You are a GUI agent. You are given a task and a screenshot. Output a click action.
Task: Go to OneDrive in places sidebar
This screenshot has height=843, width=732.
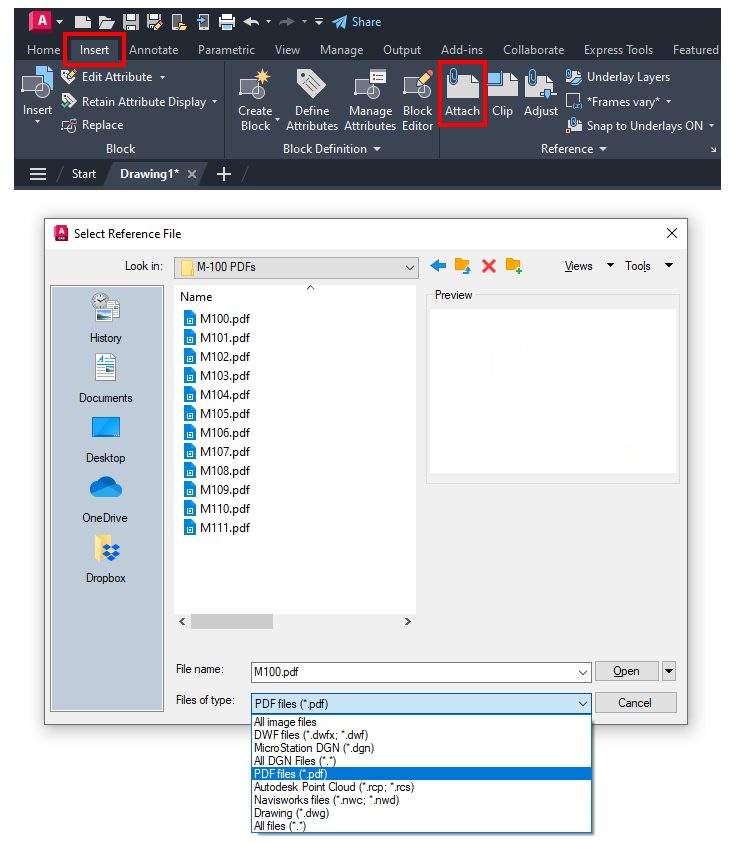point(105,500)
